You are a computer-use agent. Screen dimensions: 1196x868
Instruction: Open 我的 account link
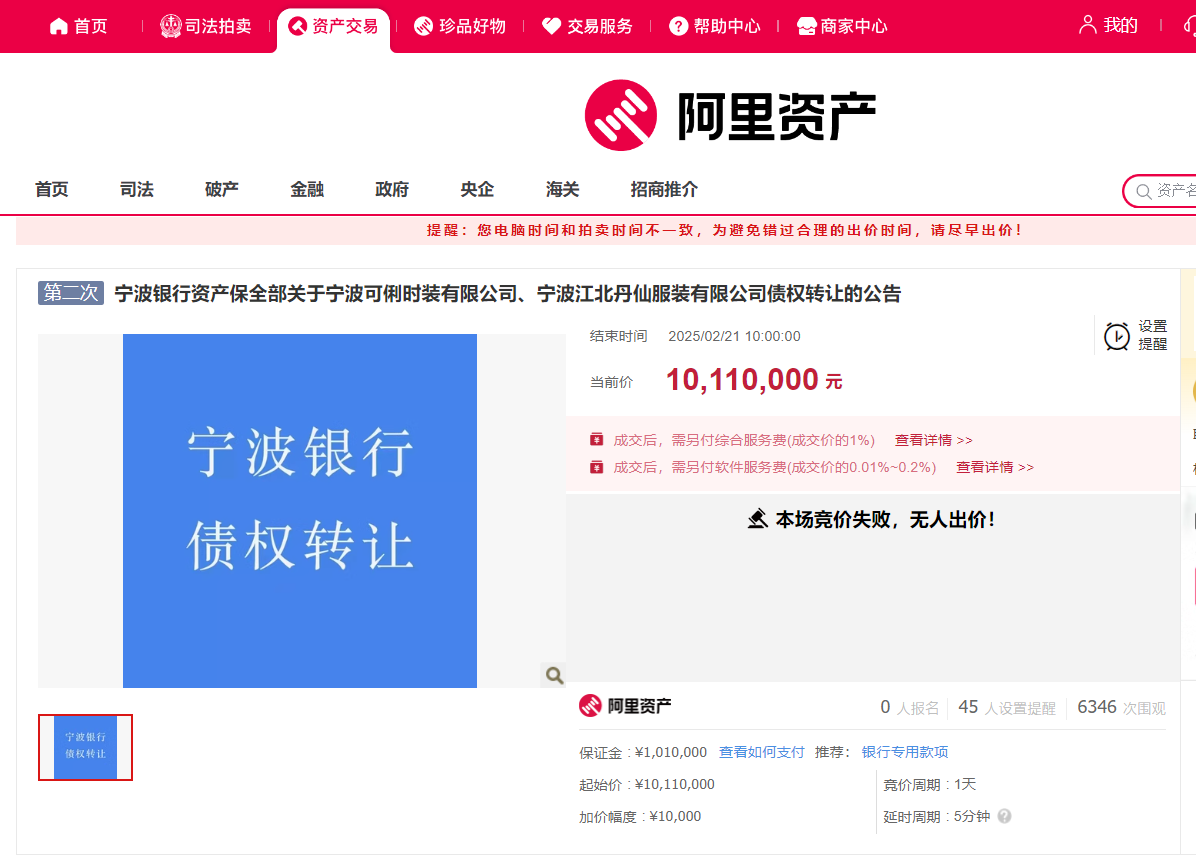pyautogui.click(x=1120, y=25)
